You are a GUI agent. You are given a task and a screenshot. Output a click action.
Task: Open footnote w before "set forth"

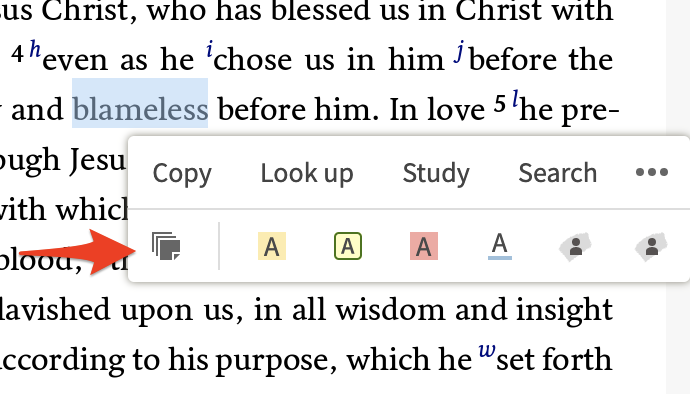tap(487, 350)
